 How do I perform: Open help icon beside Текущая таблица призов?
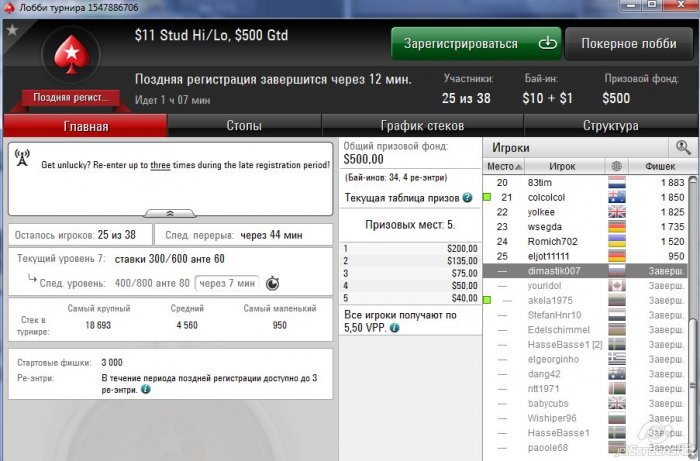tap(467, 198)
